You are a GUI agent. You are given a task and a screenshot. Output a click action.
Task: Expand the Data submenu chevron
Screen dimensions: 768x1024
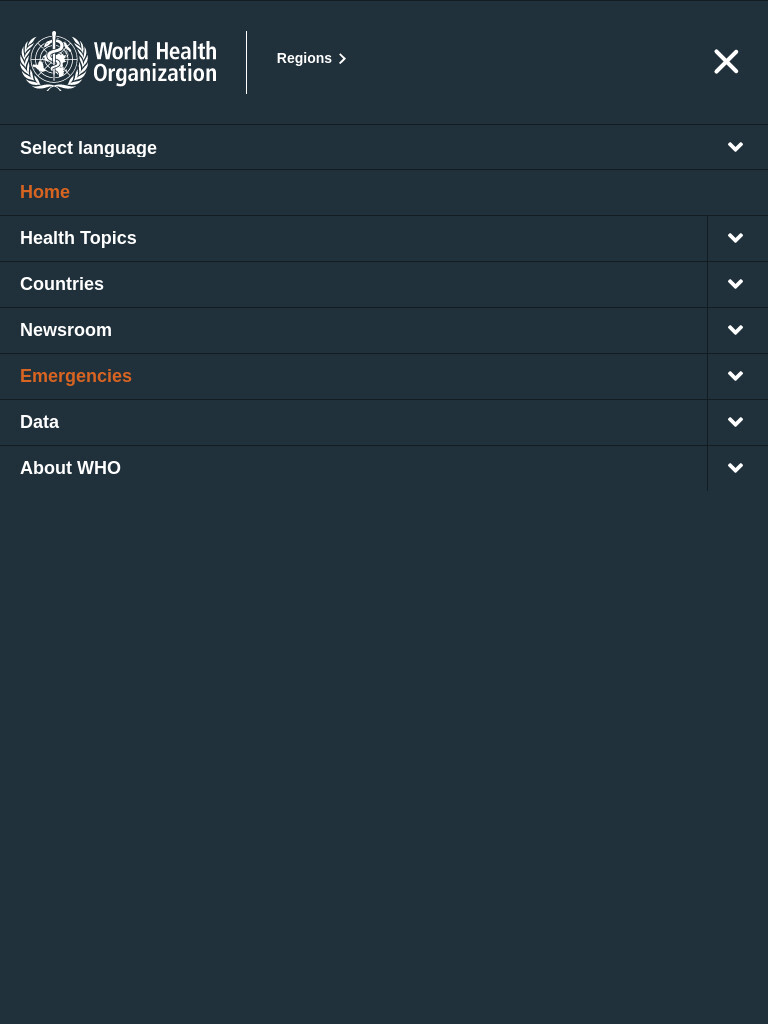tap(735, 423)
